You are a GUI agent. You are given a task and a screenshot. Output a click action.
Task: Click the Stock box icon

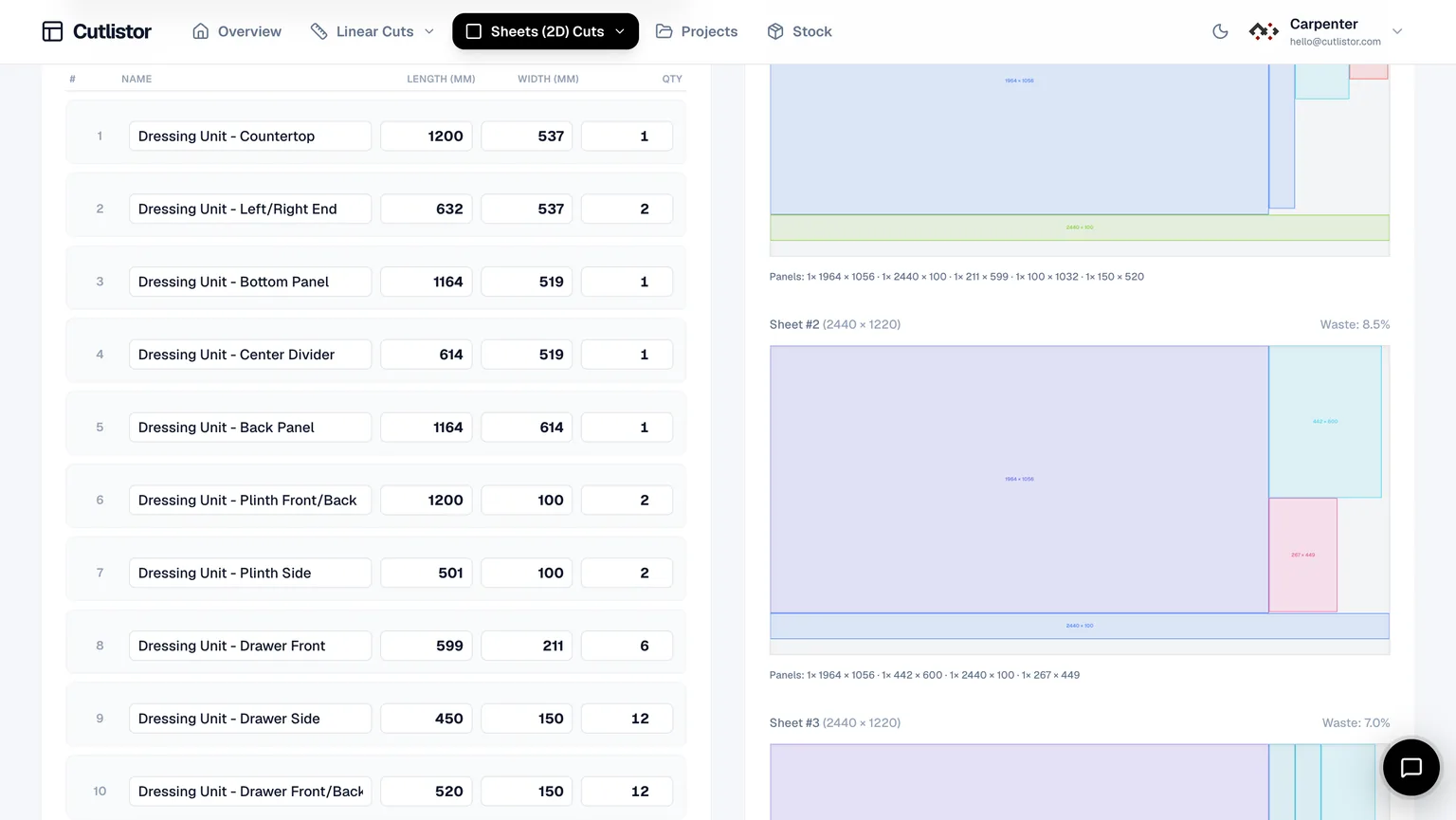click(775, 31)
